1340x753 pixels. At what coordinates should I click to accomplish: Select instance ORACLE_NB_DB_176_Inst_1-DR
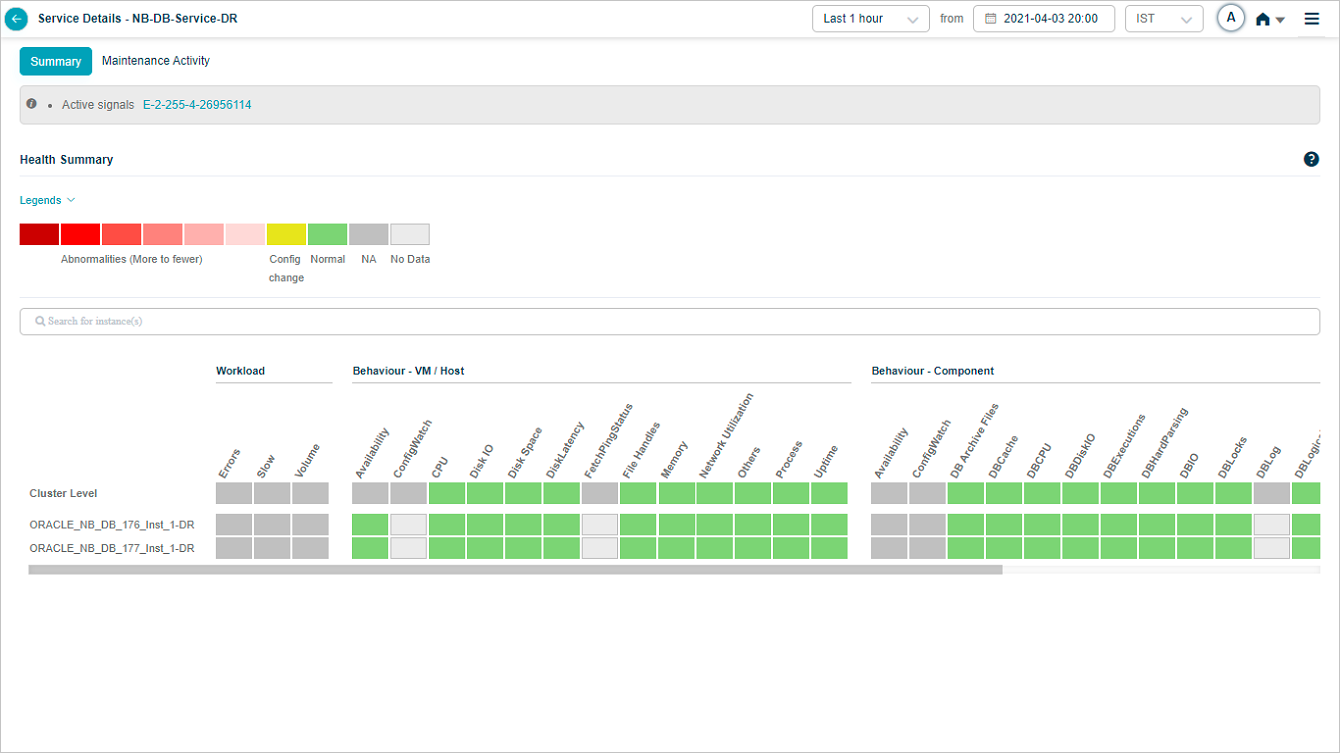click(112, 525)
